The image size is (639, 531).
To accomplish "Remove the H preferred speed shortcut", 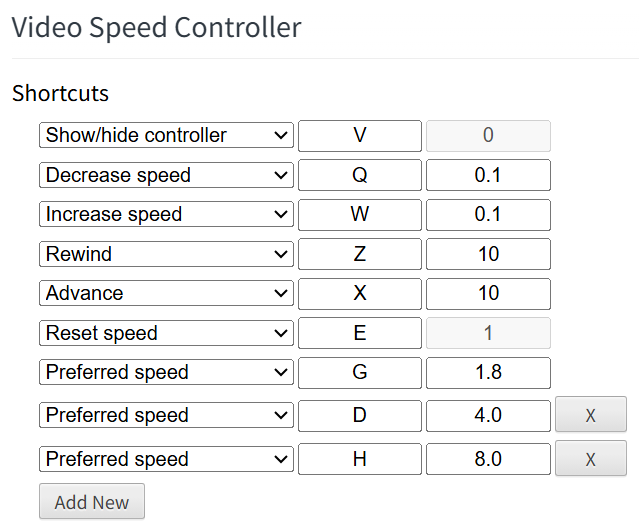I will tap(591, 458).
